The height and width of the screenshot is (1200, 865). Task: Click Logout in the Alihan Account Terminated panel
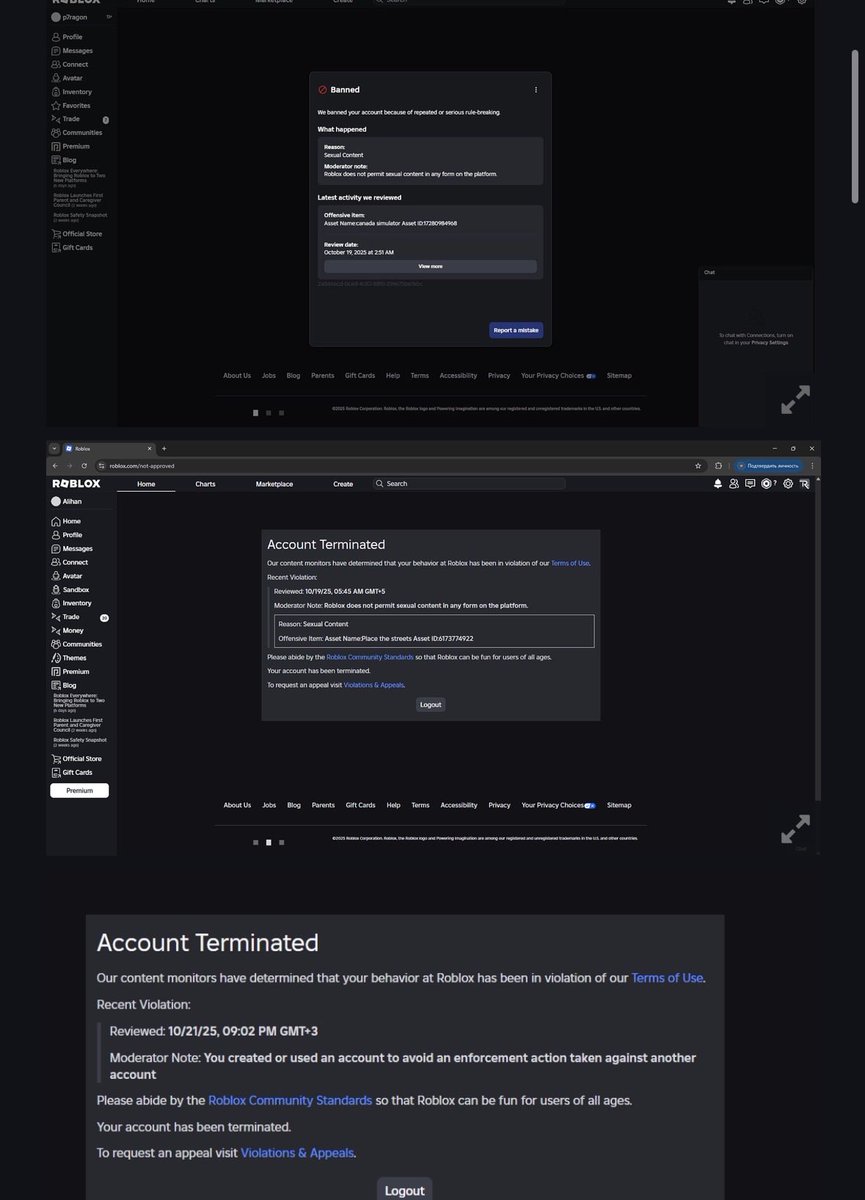(x=431, y=704)
